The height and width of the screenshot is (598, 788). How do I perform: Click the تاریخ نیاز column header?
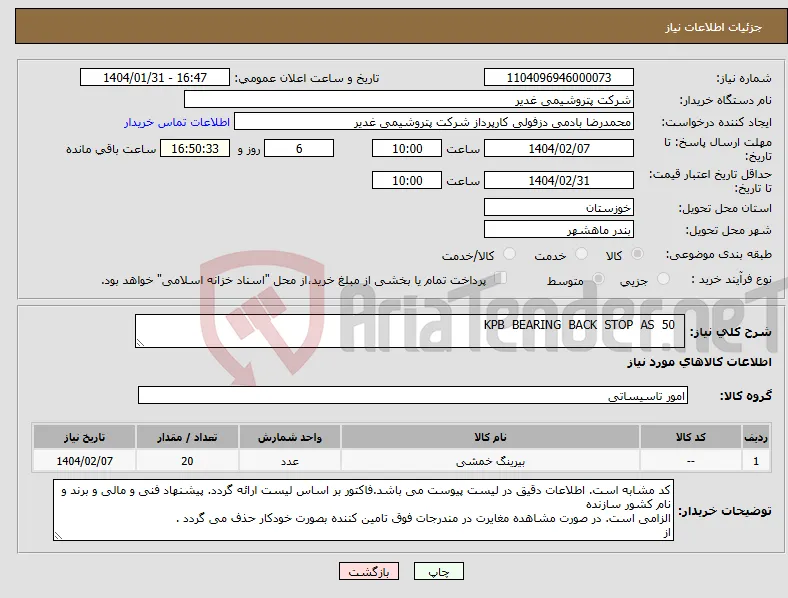(x=84, y=437)
